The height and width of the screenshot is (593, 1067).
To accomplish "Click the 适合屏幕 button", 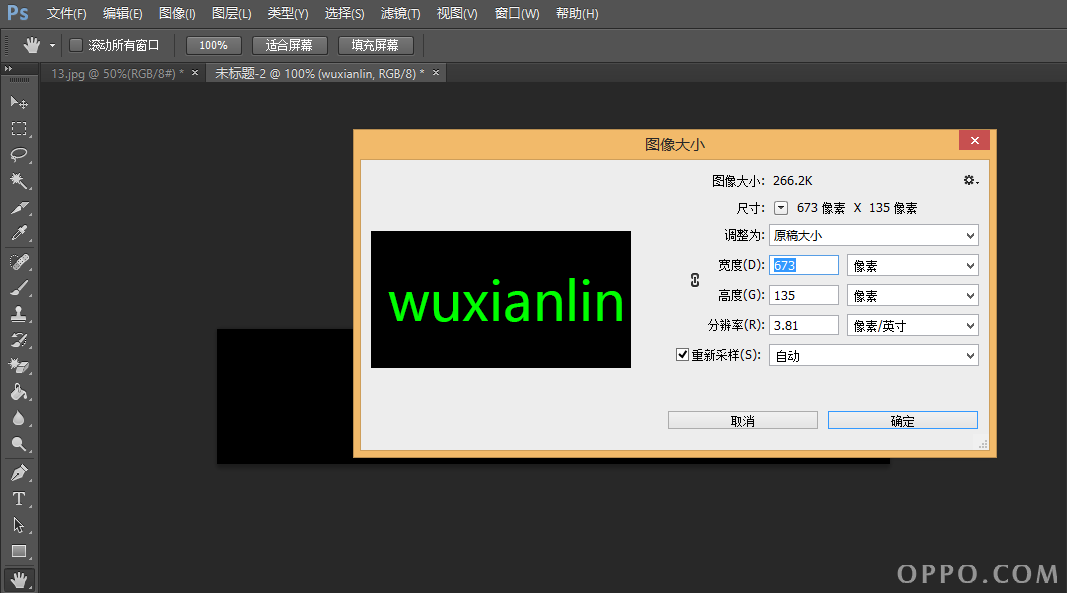I will tap(289, 46).
